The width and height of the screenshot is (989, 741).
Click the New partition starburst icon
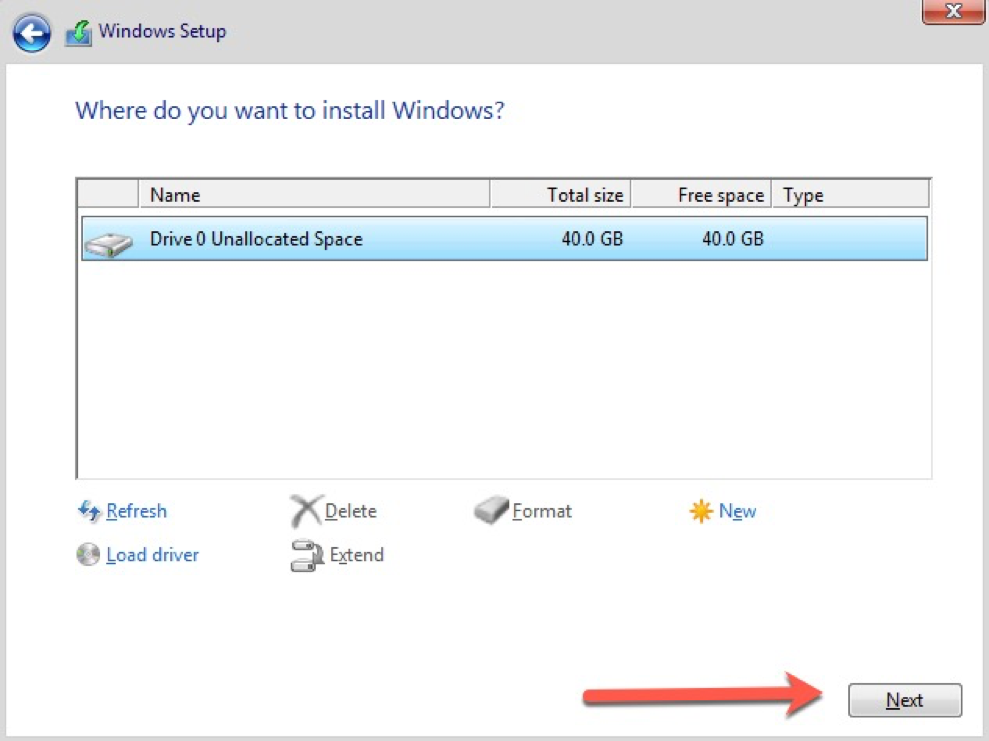tap(701, 511)
